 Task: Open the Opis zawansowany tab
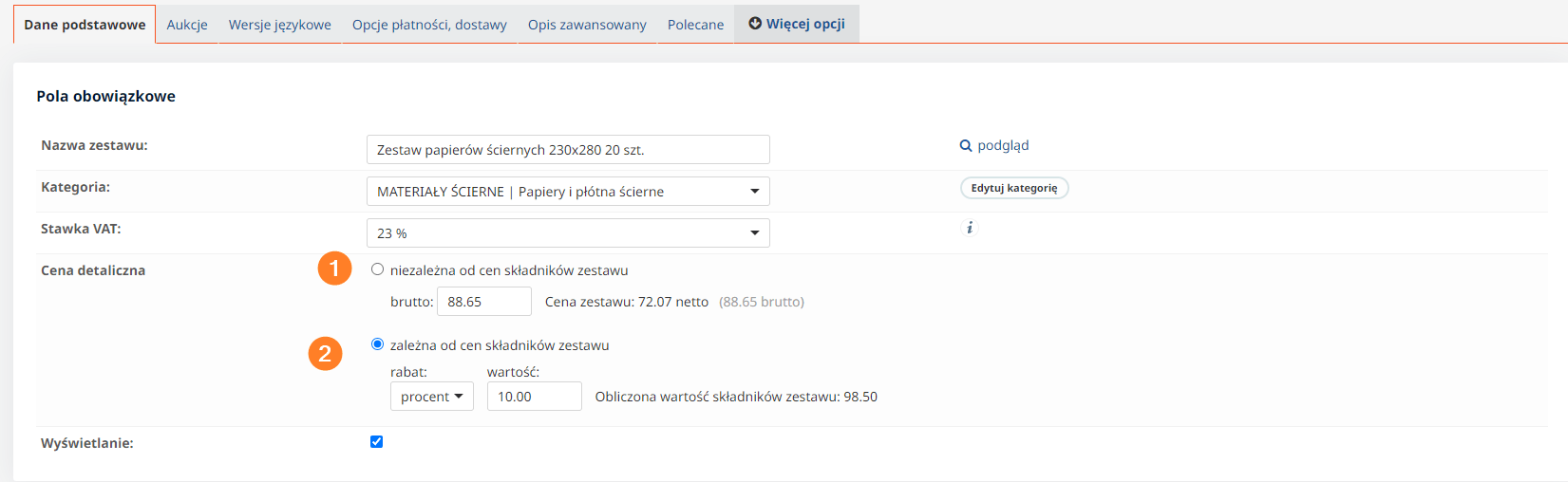(x=587, y=25)
